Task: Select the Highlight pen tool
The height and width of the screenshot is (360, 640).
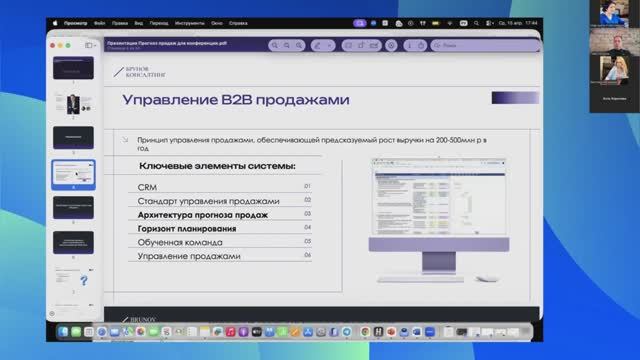Action: click(x=318, y=45)
